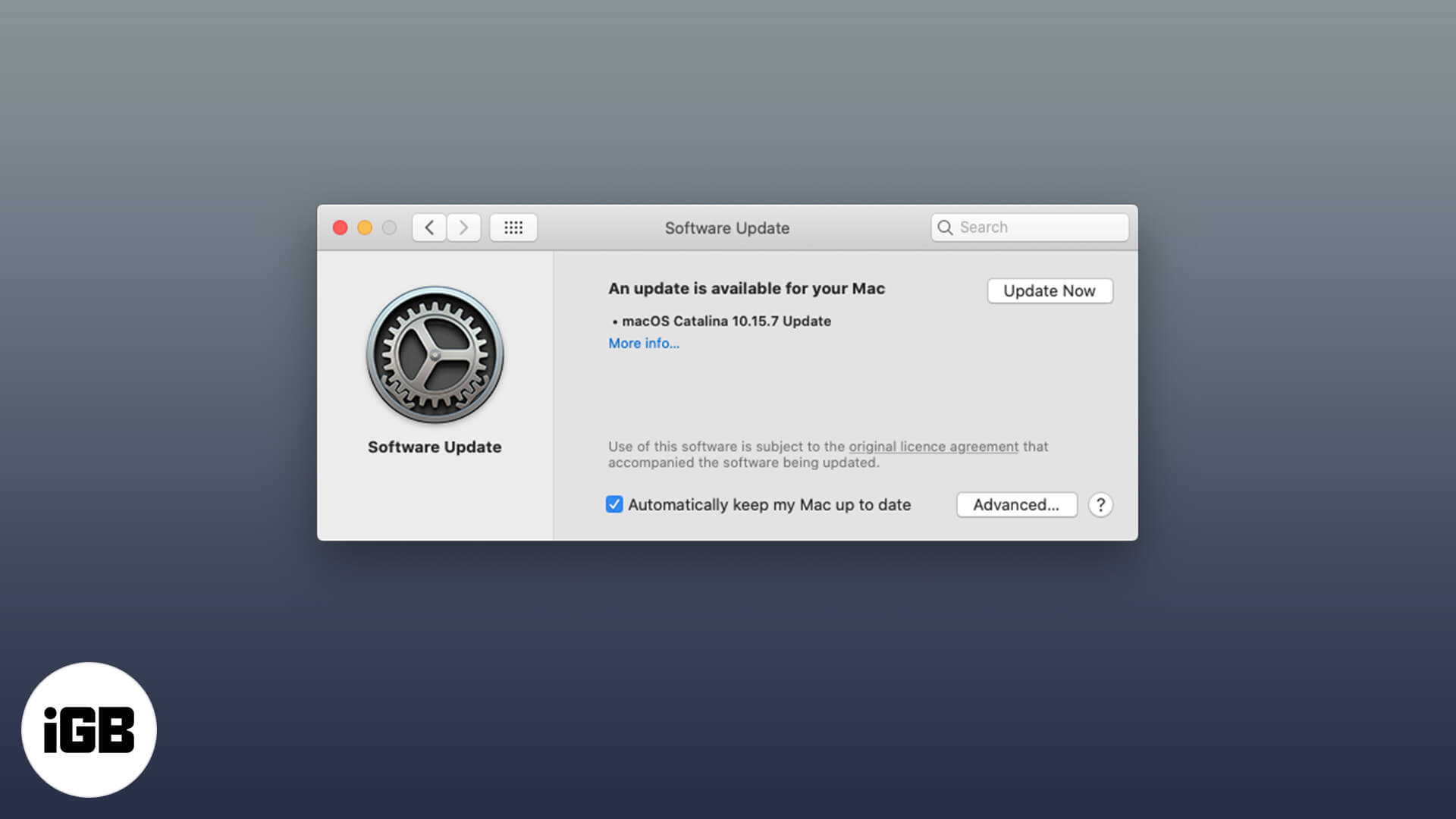1456x819 pixels.
Task: Click the forward navigation arrow icon
Action: (463, 227)
